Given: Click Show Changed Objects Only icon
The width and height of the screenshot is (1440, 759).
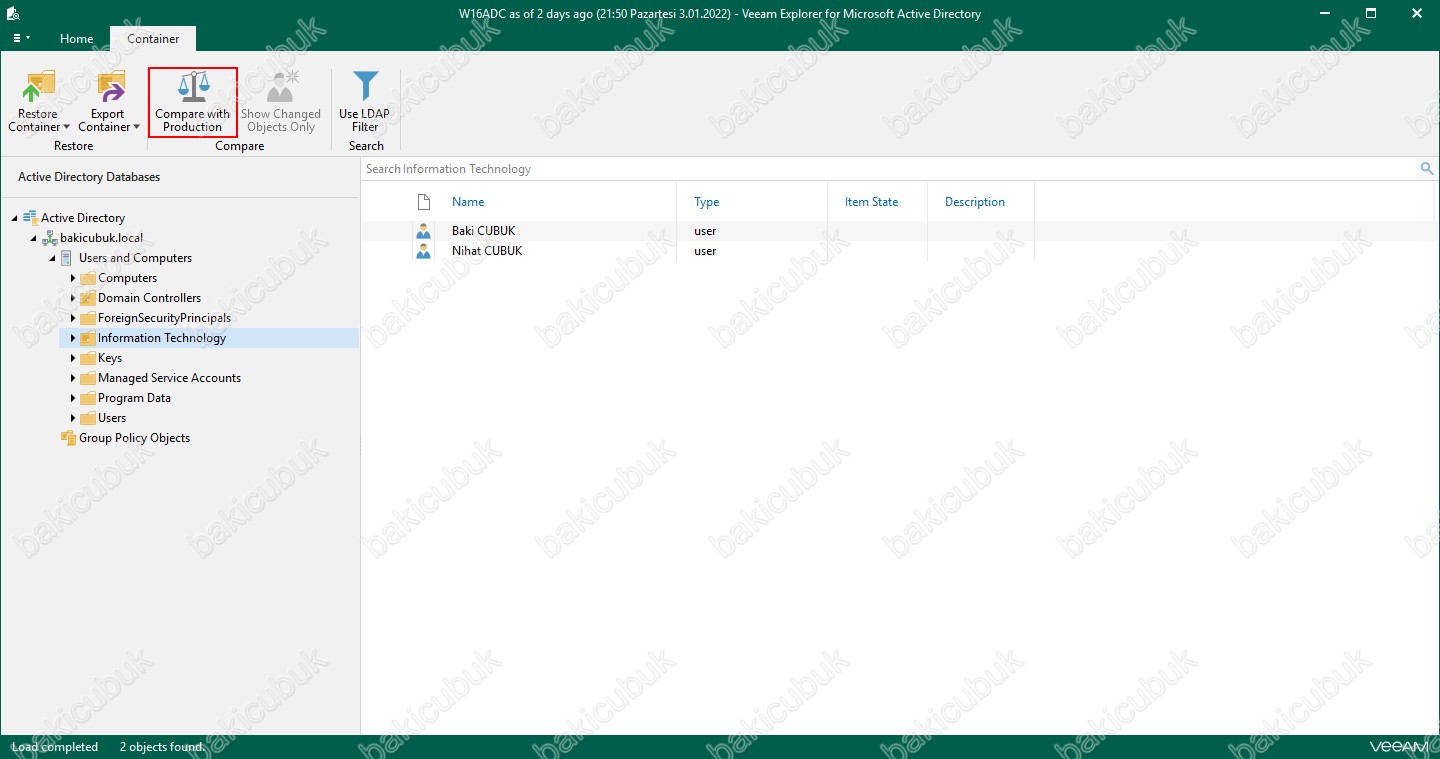Looking at the screenshot, I should (x=281, y=88).
